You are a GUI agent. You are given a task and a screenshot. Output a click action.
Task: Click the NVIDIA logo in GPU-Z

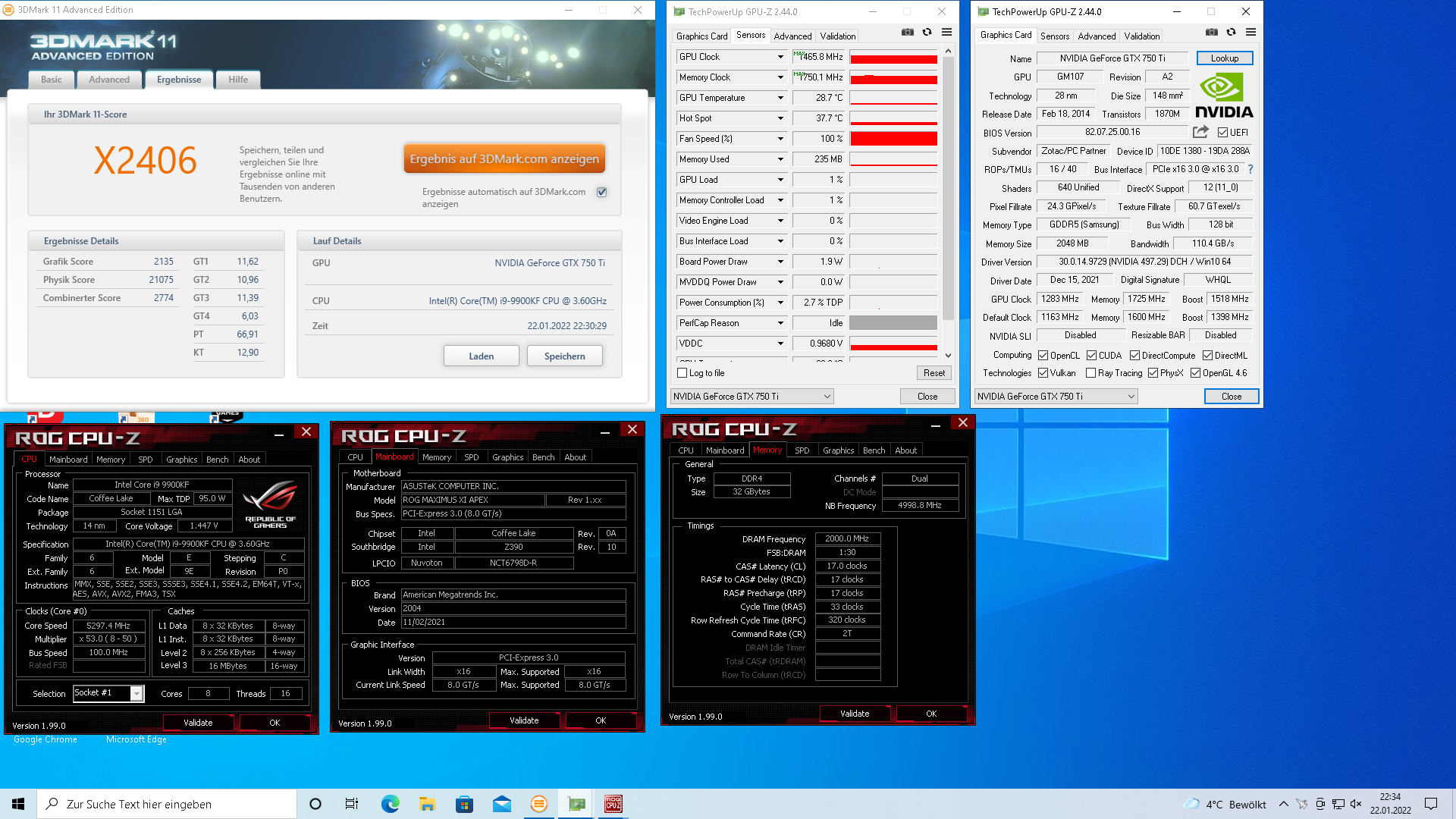pos(1224,96)
